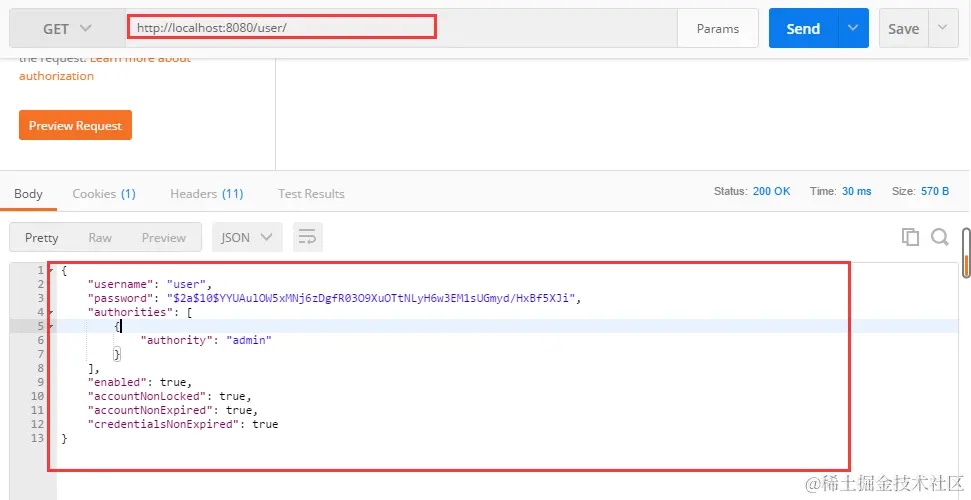Open the Test Results tab

coord(311,194)
